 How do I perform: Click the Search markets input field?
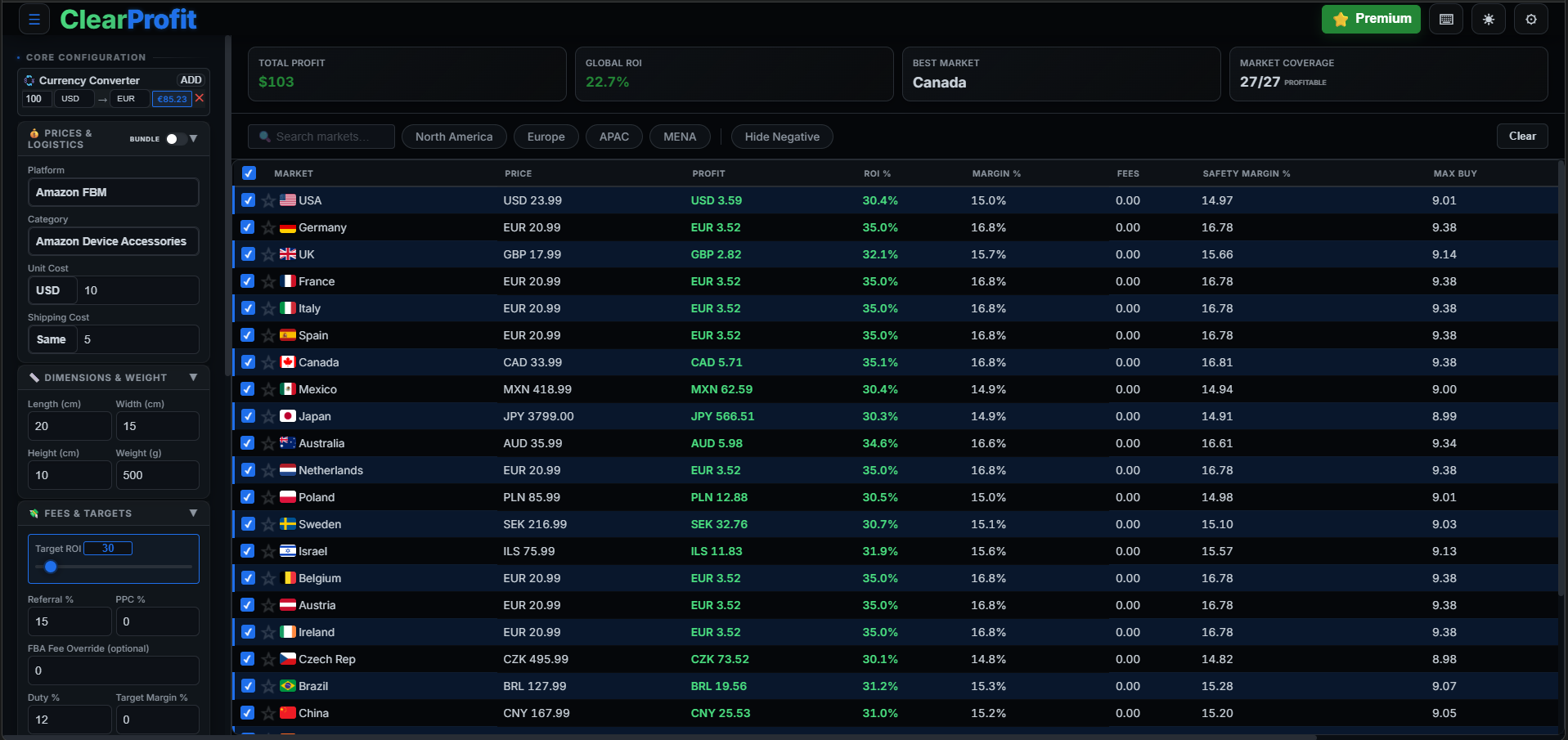[x=321, y=137]
